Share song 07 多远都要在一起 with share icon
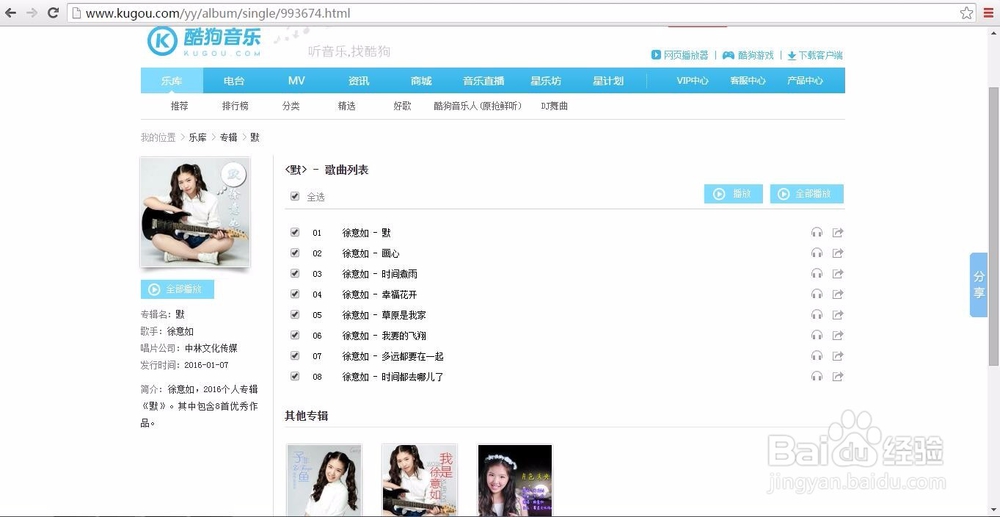 click(838, 356)
